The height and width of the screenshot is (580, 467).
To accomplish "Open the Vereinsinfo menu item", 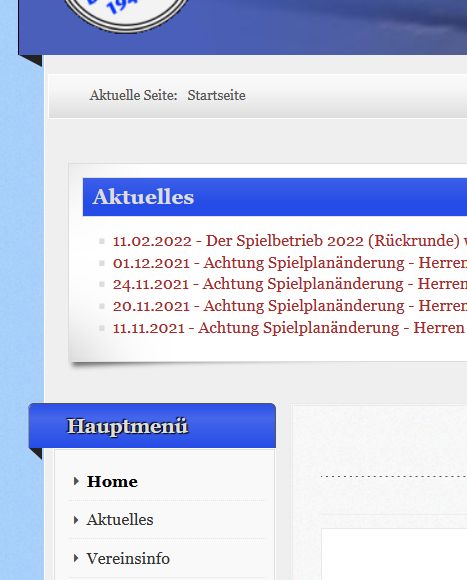I will [x=128, y=558].
